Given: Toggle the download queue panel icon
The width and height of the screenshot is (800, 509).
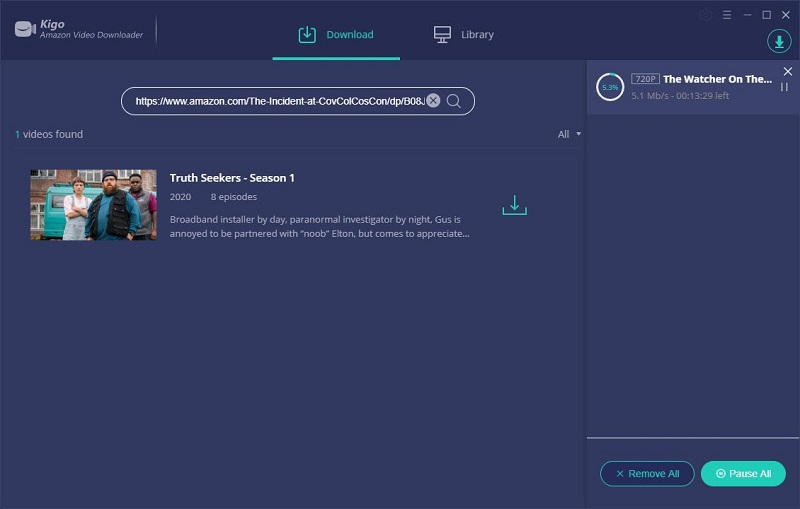Looking at the screenshot, I should point(779,41).
